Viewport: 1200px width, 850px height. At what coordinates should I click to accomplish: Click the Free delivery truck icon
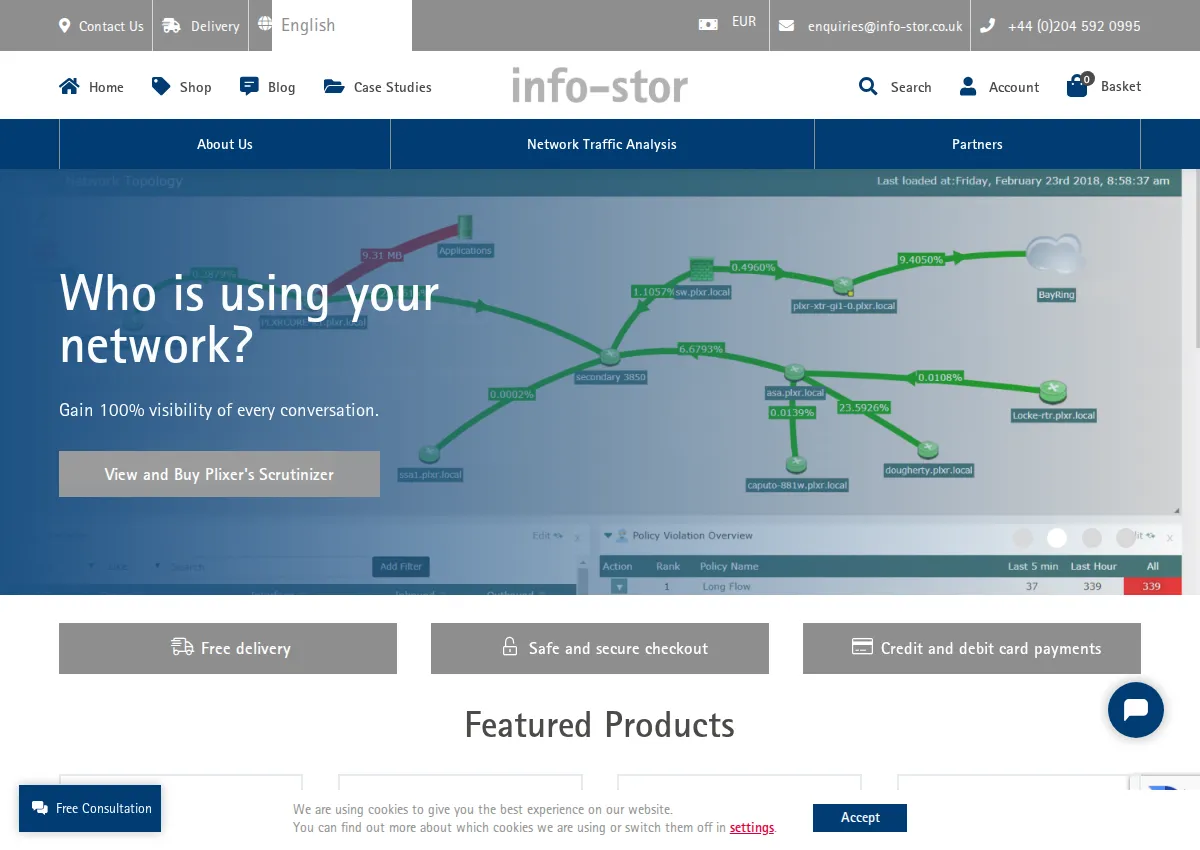click(182, 647)
